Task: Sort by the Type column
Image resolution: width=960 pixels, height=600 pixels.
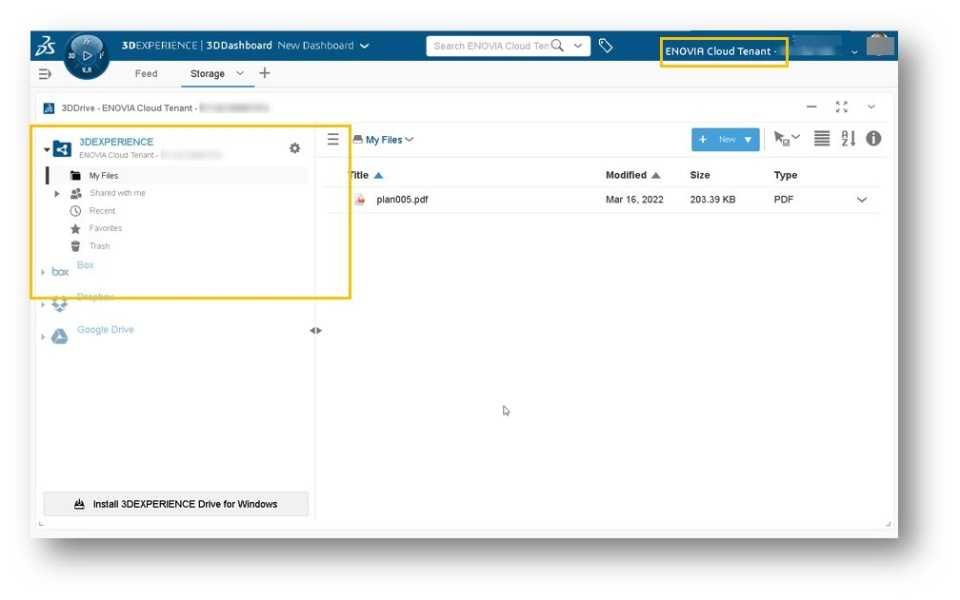Action: [x=786, y=175]
